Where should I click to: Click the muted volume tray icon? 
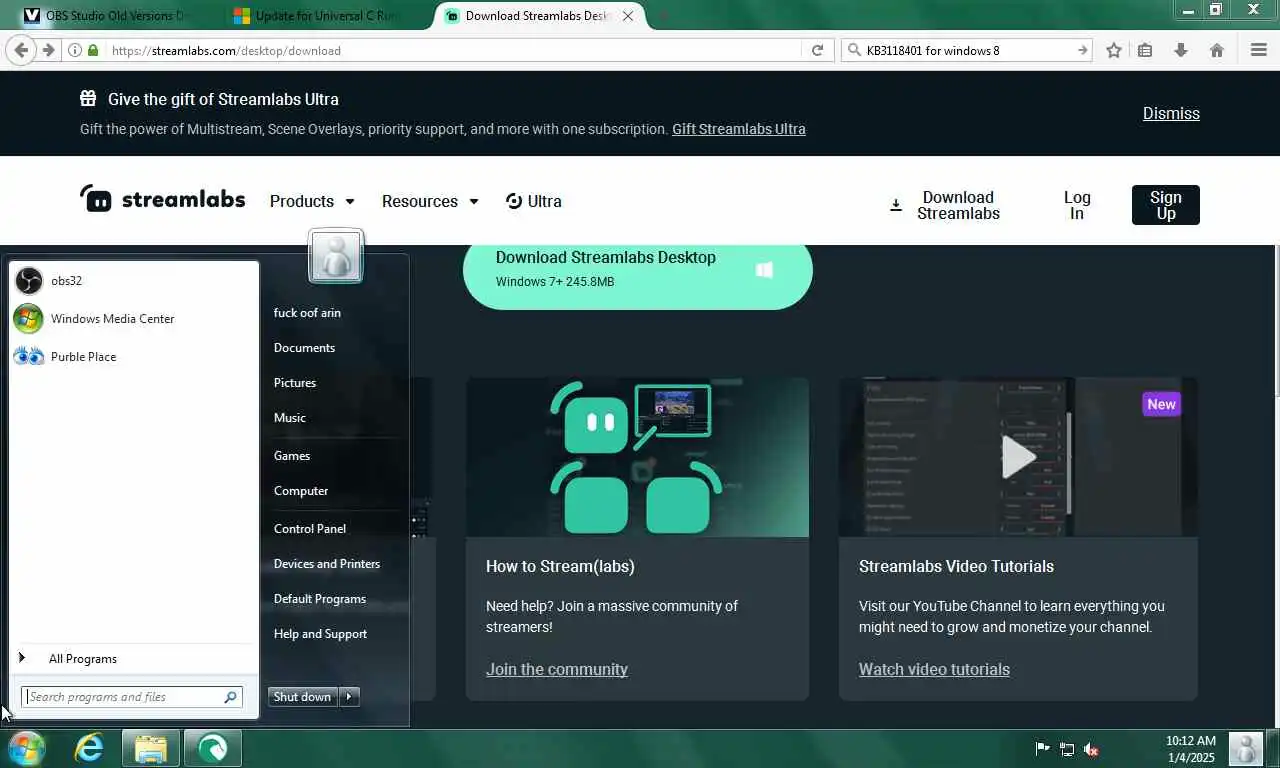[x=1092, y=748]
